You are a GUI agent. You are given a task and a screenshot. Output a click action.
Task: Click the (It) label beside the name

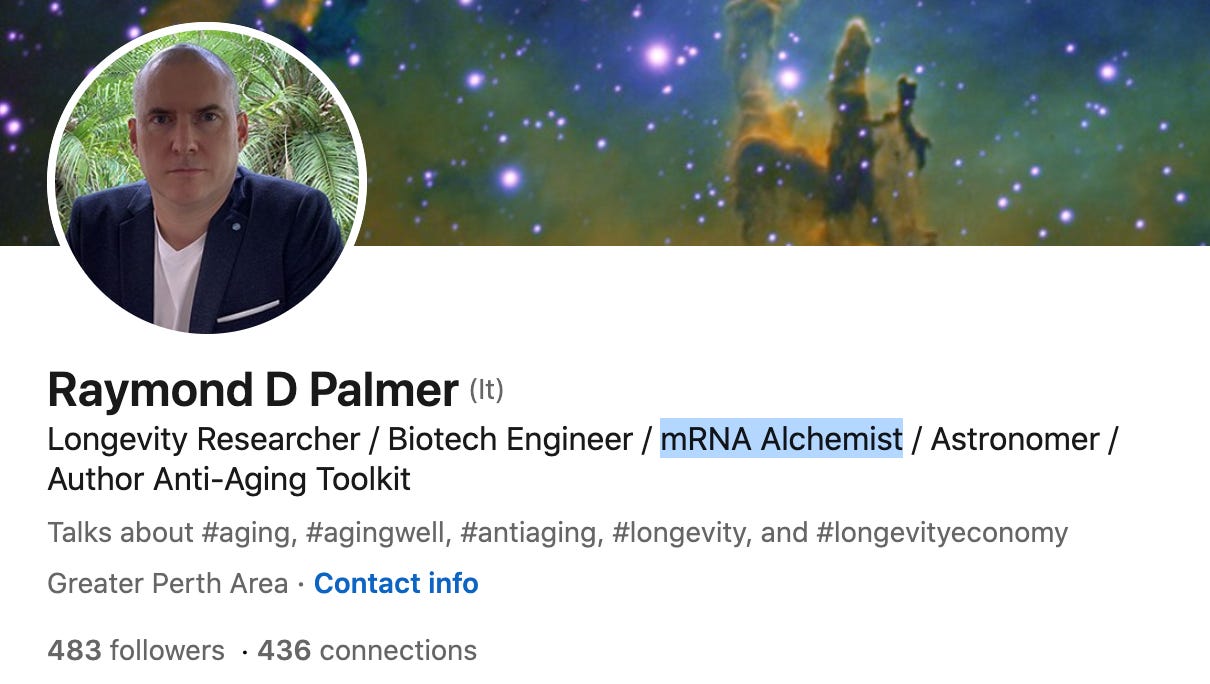tap(487, 390)
